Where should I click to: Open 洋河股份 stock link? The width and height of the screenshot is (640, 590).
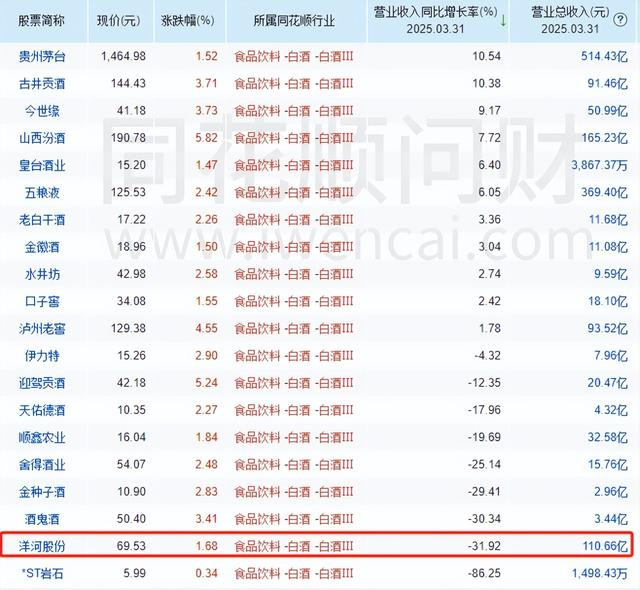coord(42,546)
